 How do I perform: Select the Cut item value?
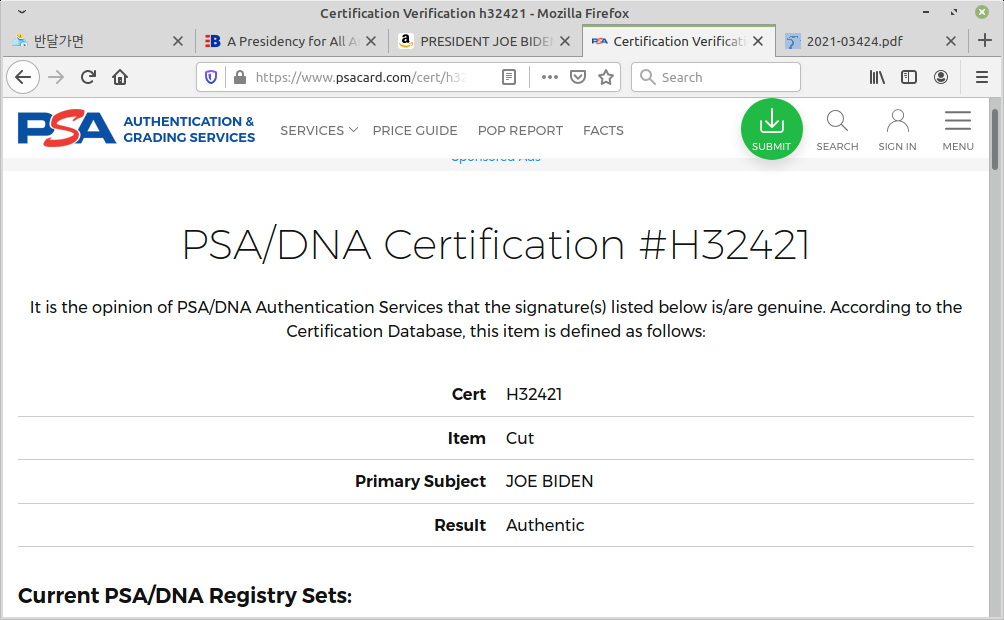(520, 438)
